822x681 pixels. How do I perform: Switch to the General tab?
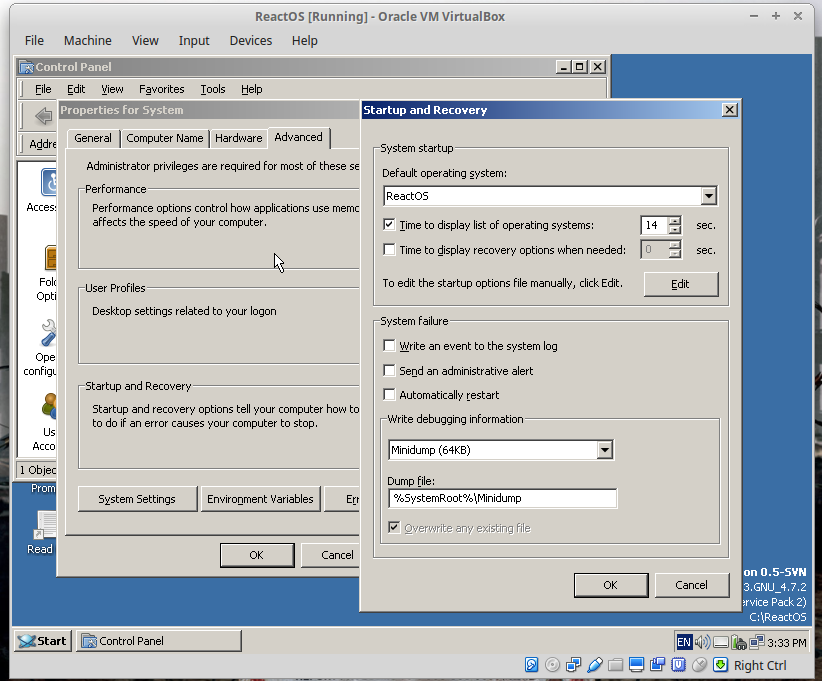pos(93,138)
